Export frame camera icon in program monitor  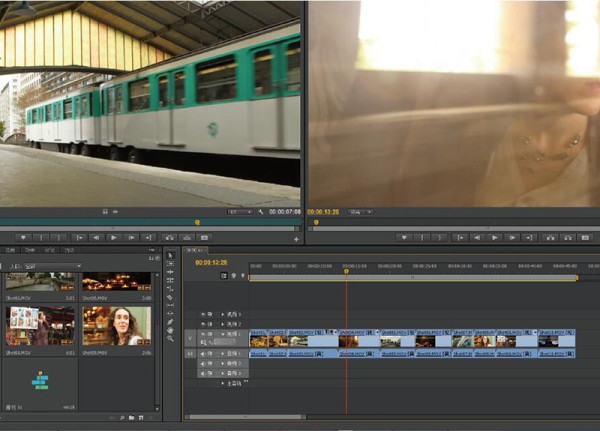(x=585, y=238)
